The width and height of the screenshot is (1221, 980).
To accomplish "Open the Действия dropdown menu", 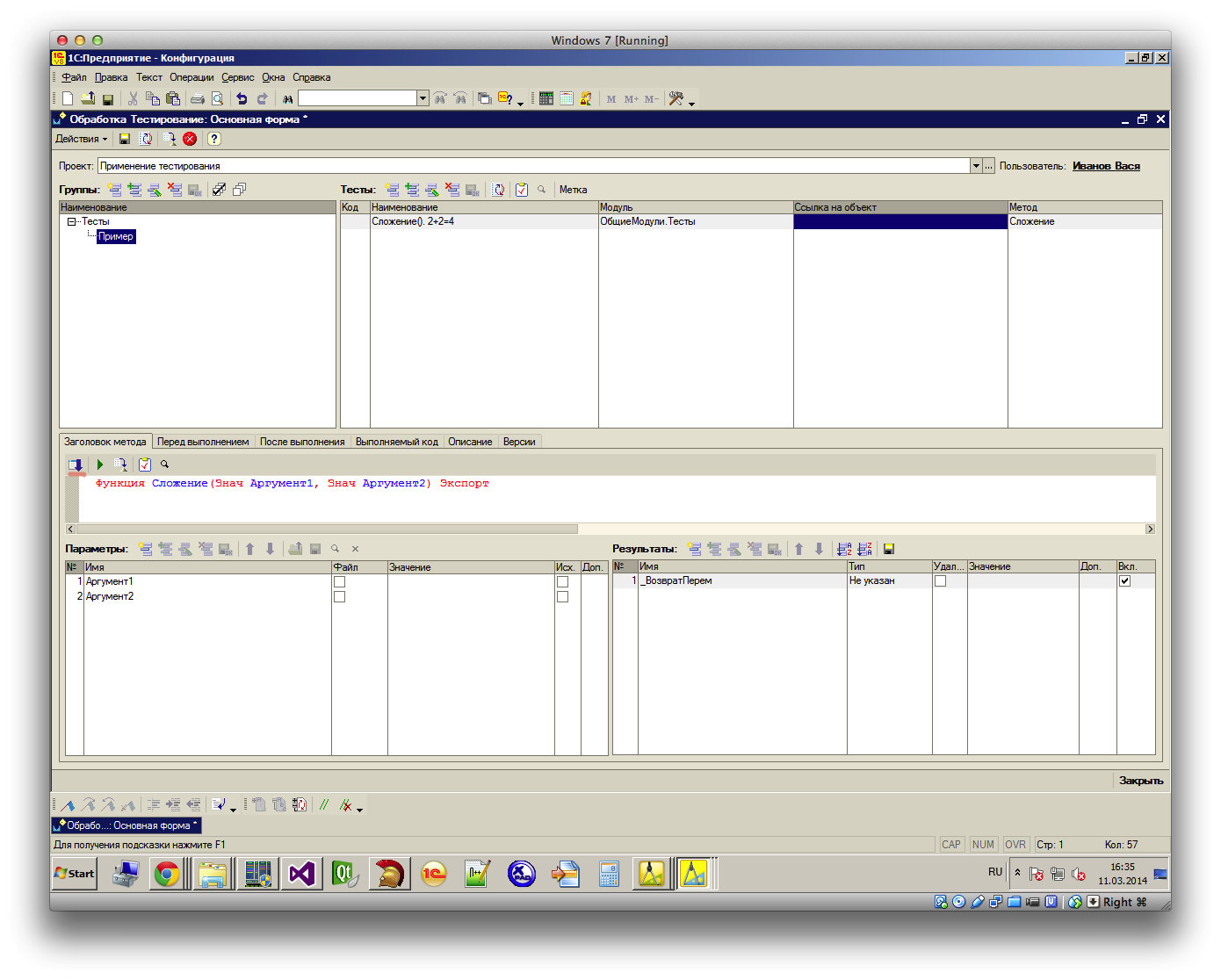I will pos(81,139).
